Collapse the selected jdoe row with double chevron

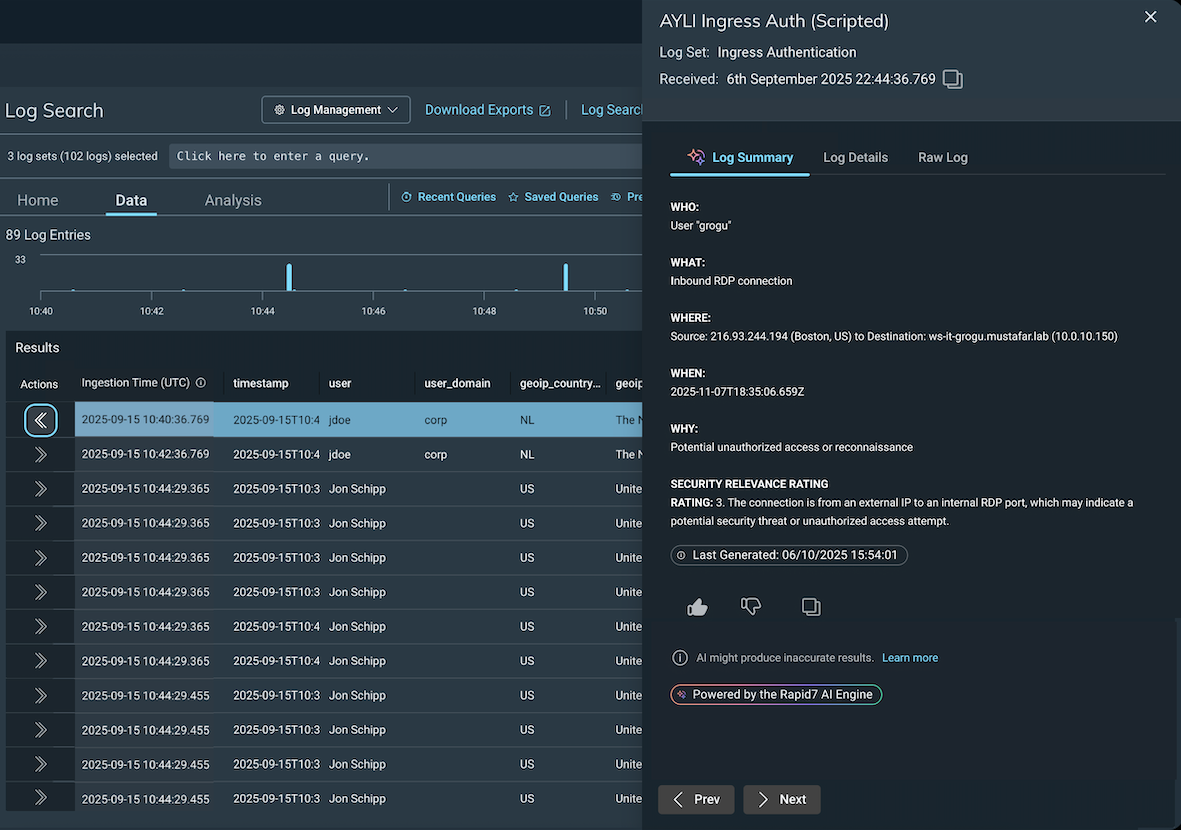tap(40, 421)
